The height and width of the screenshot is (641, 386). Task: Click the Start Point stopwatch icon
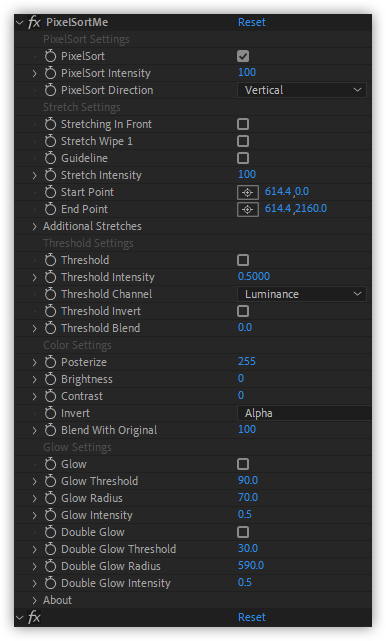[50, 192]
